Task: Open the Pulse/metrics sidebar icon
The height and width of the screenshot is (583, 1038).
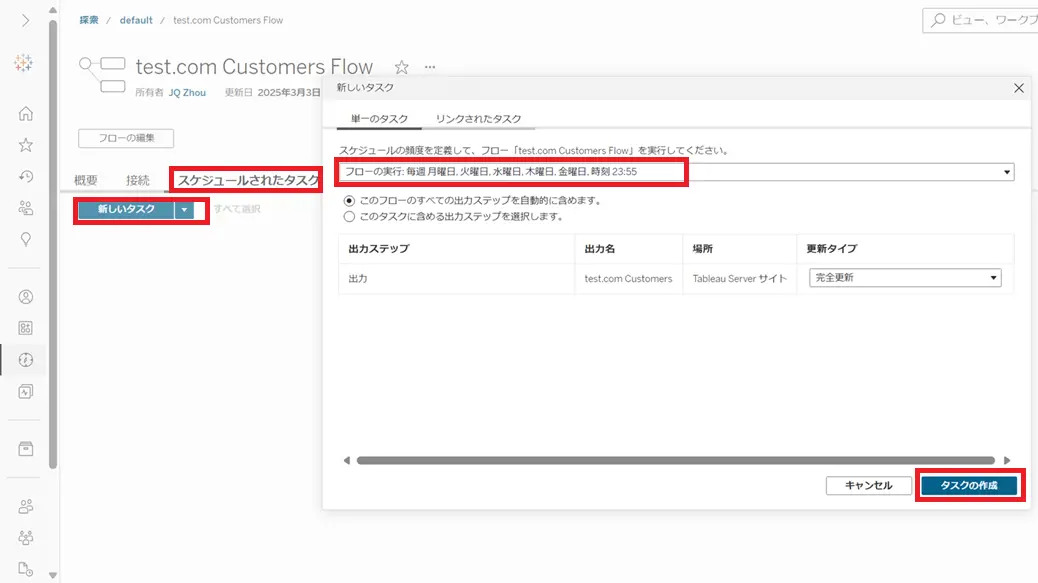Action: 26,392
